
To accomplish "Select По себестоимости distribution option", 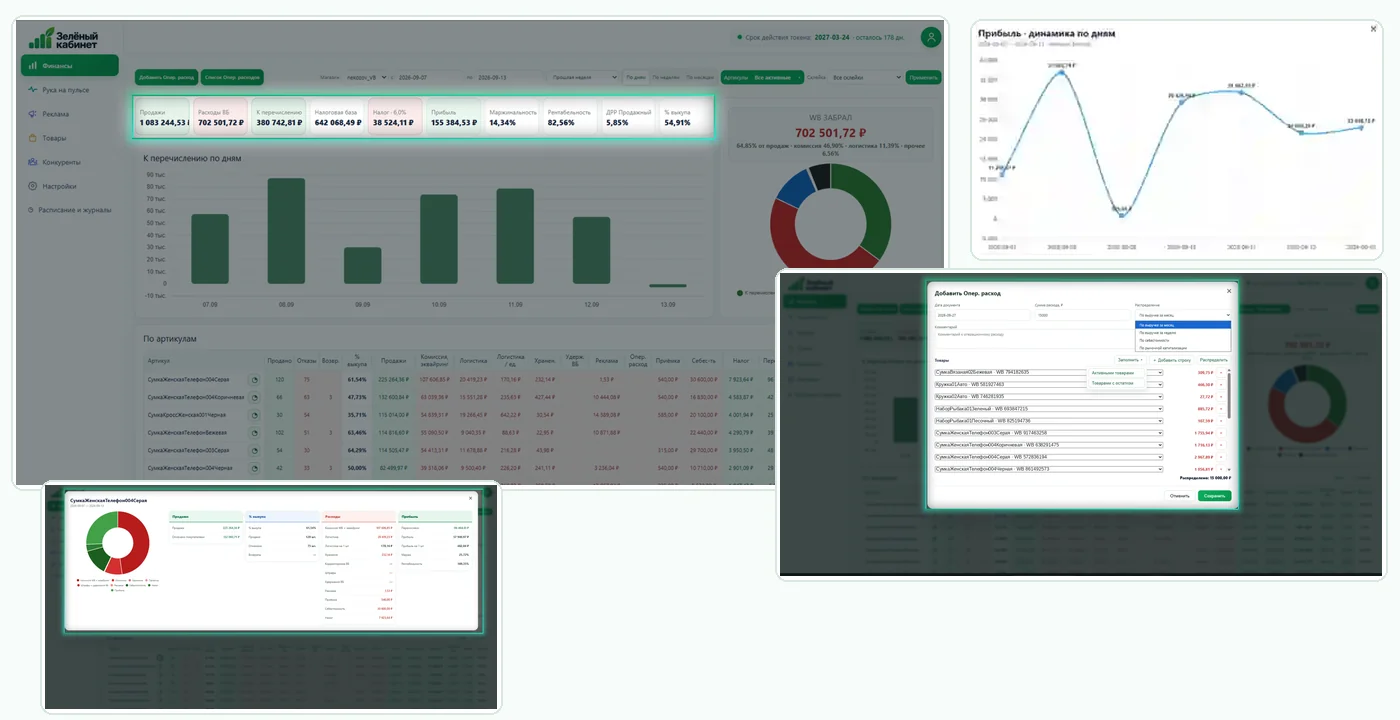I will click(1182, 340).
